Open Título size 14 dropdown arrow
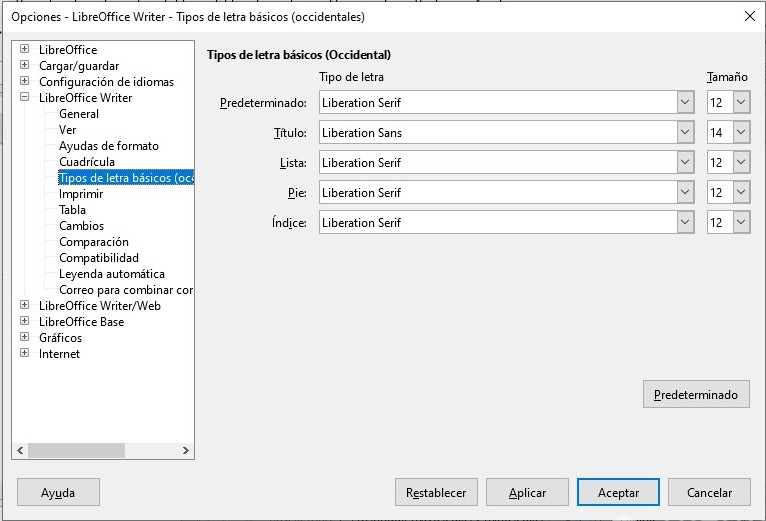Image resolution: width=766 pixels, height=521 pixels. point(741,132)
